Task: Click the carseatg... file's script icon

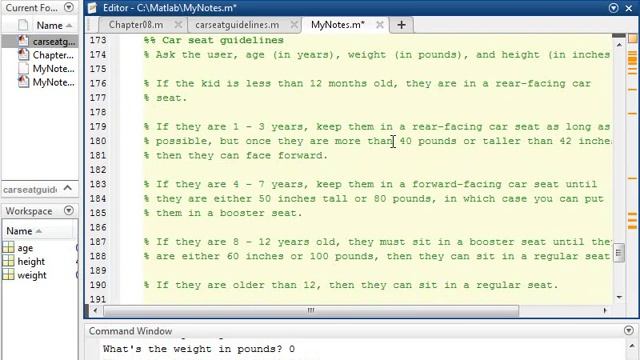Action: pos(23,41)
